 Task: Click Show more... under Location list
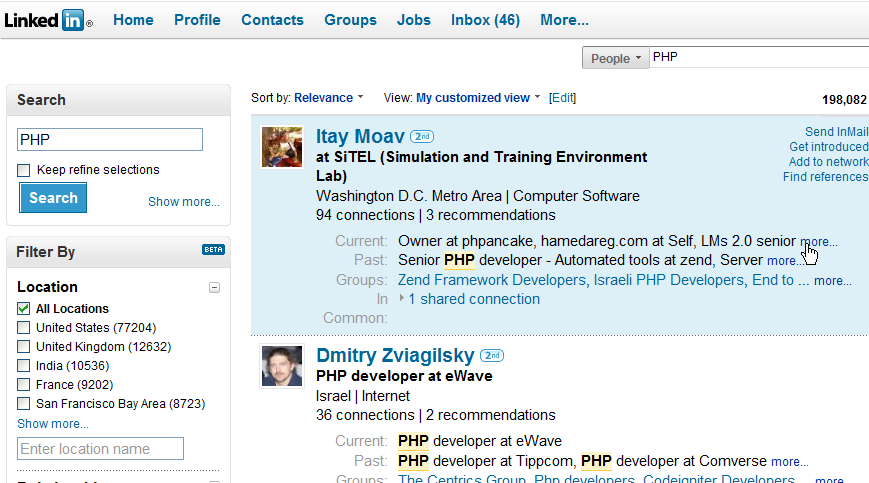53,424
